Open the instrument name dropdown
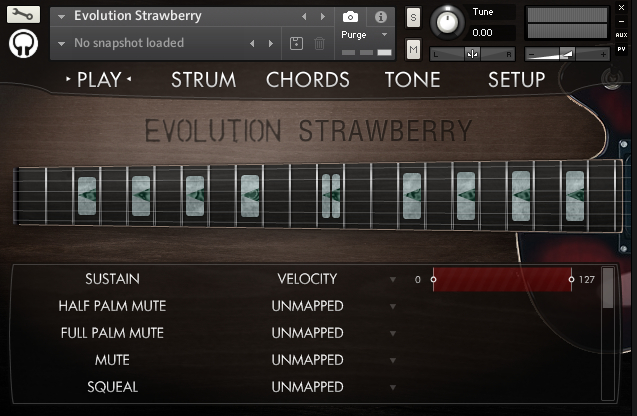 coord(62,17)
